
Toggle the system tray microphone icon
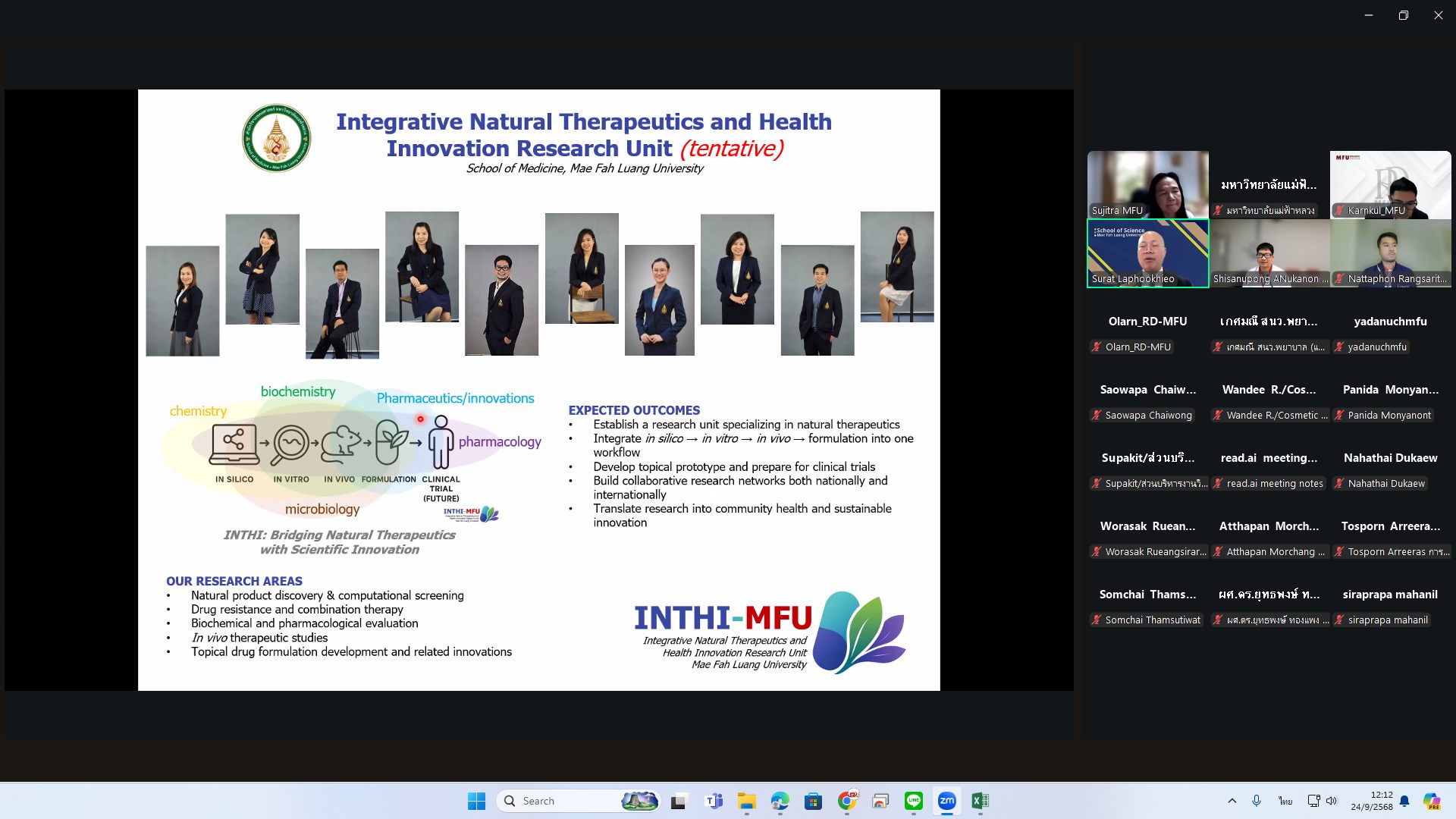1257,801
